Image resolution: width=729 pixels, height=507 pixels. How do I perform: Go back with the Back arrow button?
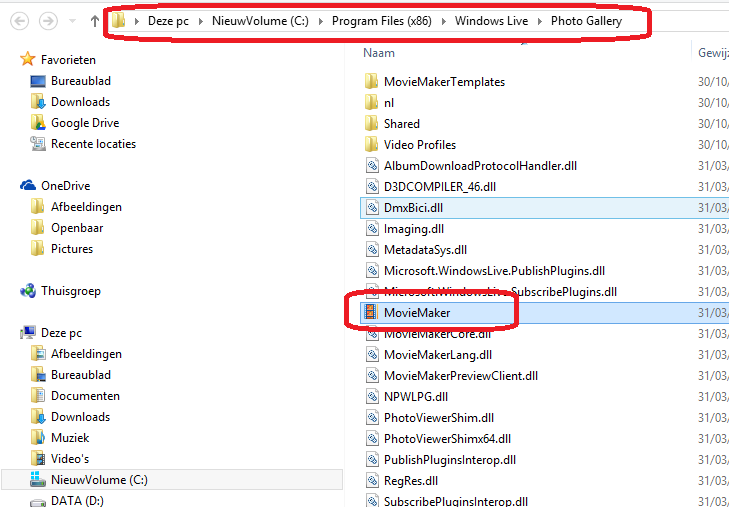tap(20, 21)
